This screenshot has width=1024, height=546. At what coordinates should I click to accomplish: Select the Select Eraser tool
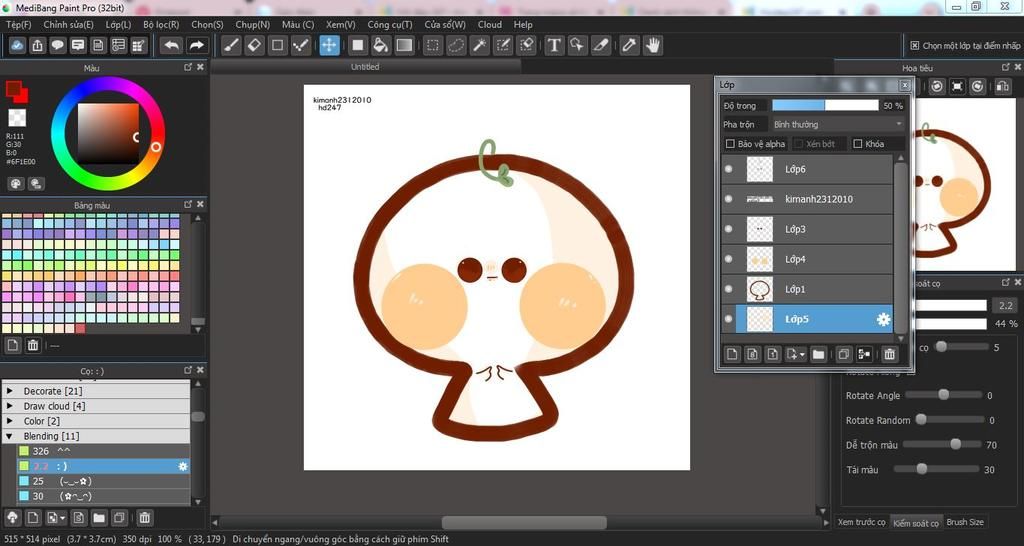click(x=526, y=45)
